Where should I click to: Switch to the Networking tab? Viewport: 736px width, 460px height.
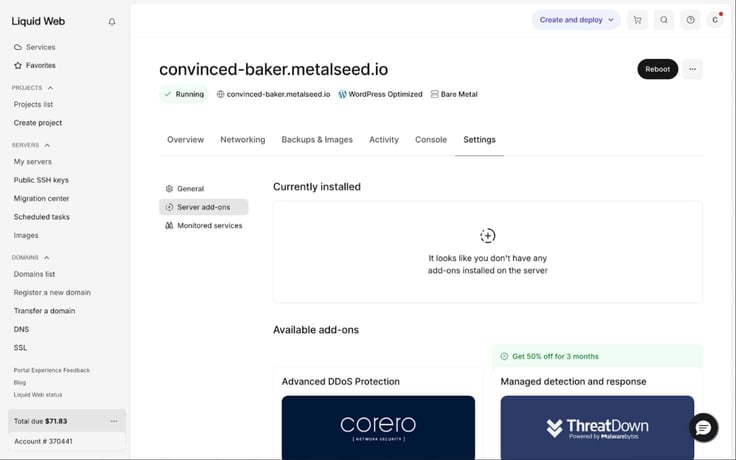pos(243,139)
